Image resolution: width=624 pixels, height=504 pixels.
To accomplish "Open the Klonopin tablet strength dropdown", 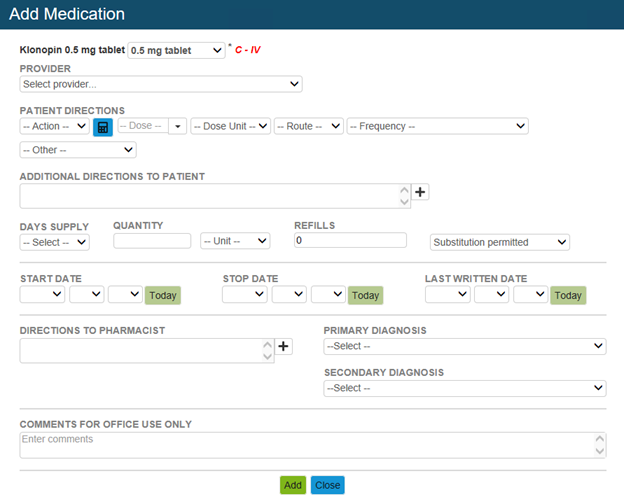I will [x=176, y=50].
